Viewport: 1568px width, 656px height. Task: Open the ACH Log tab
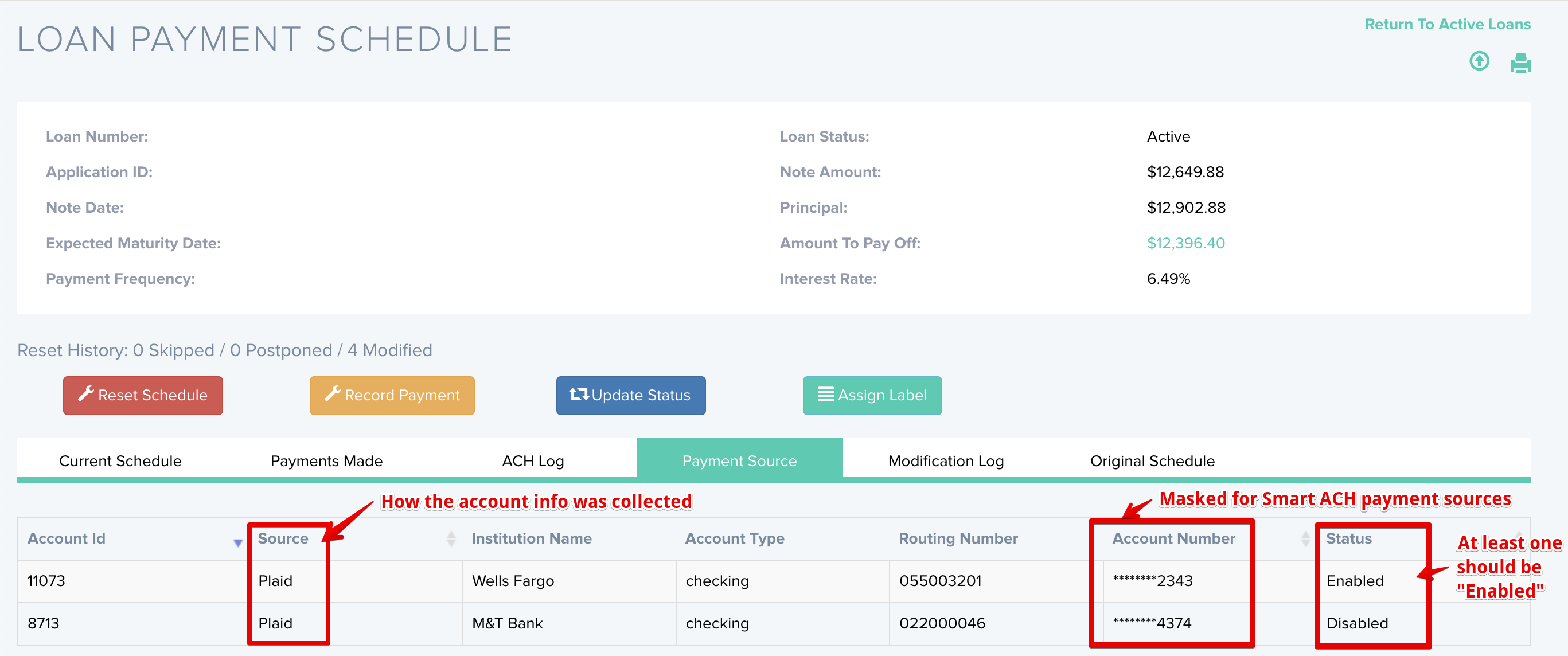point(533,460)
